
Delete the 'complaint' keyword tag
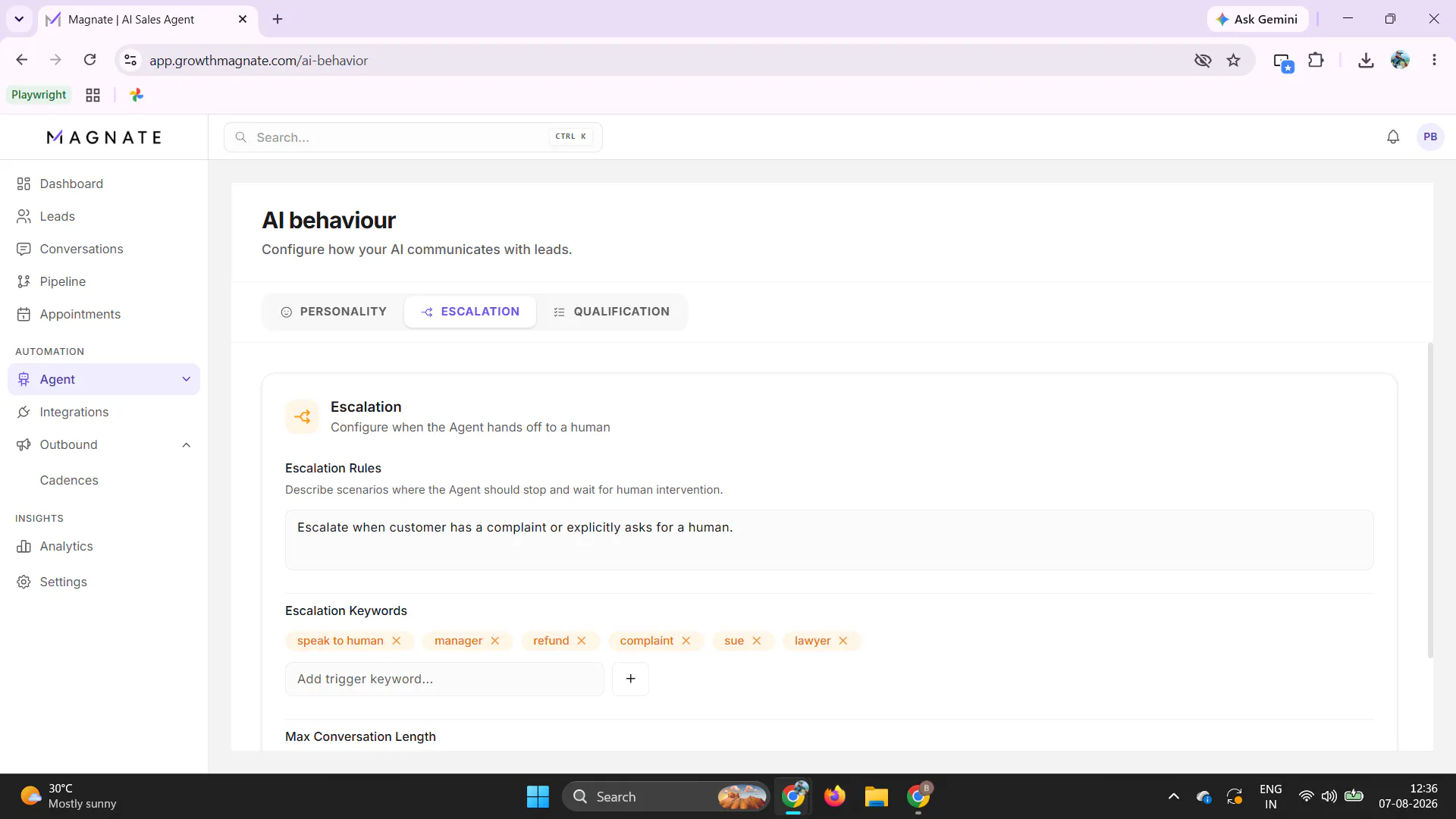coord(686,641)
